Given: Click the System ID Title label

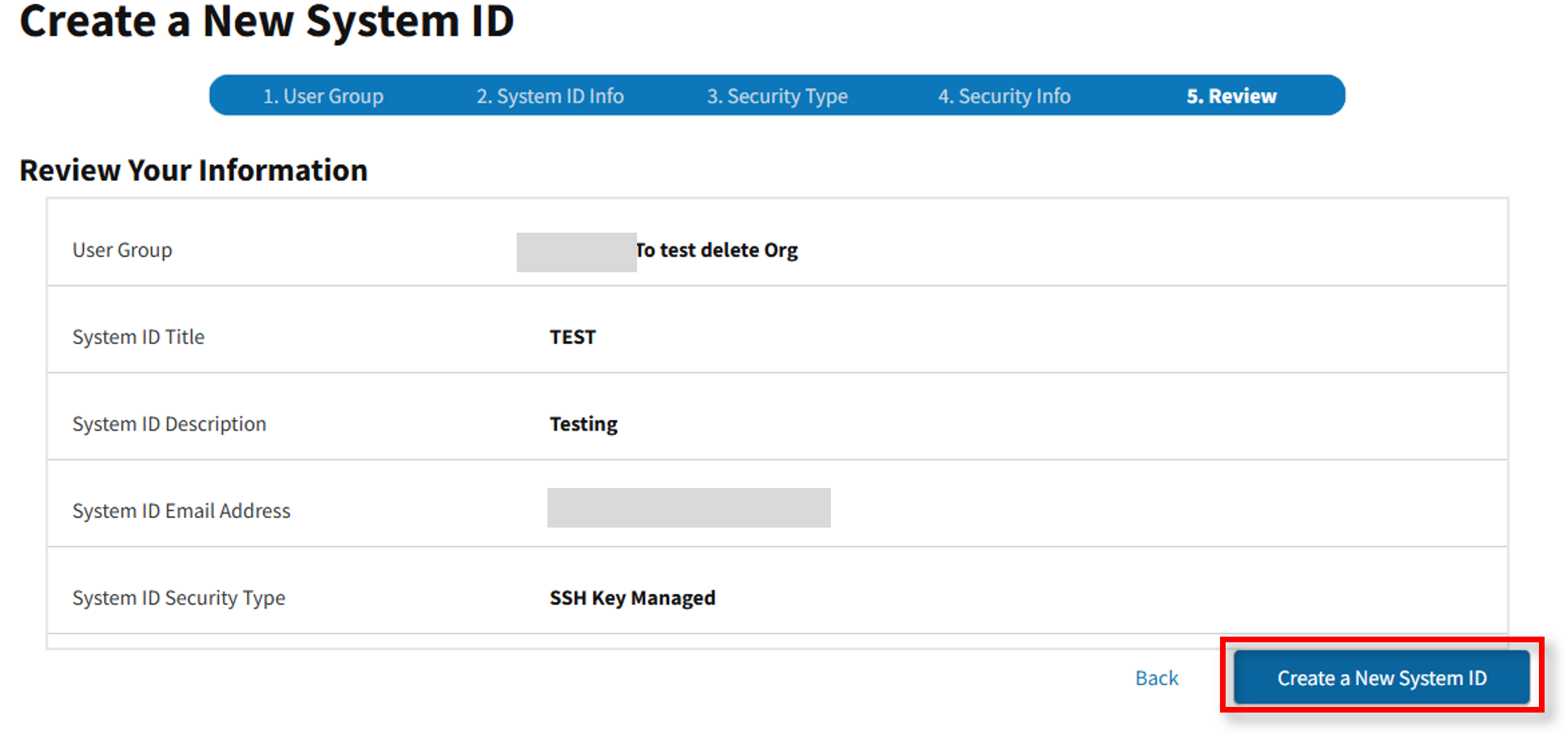Looking at the screenshot, I should coord(138,337).
